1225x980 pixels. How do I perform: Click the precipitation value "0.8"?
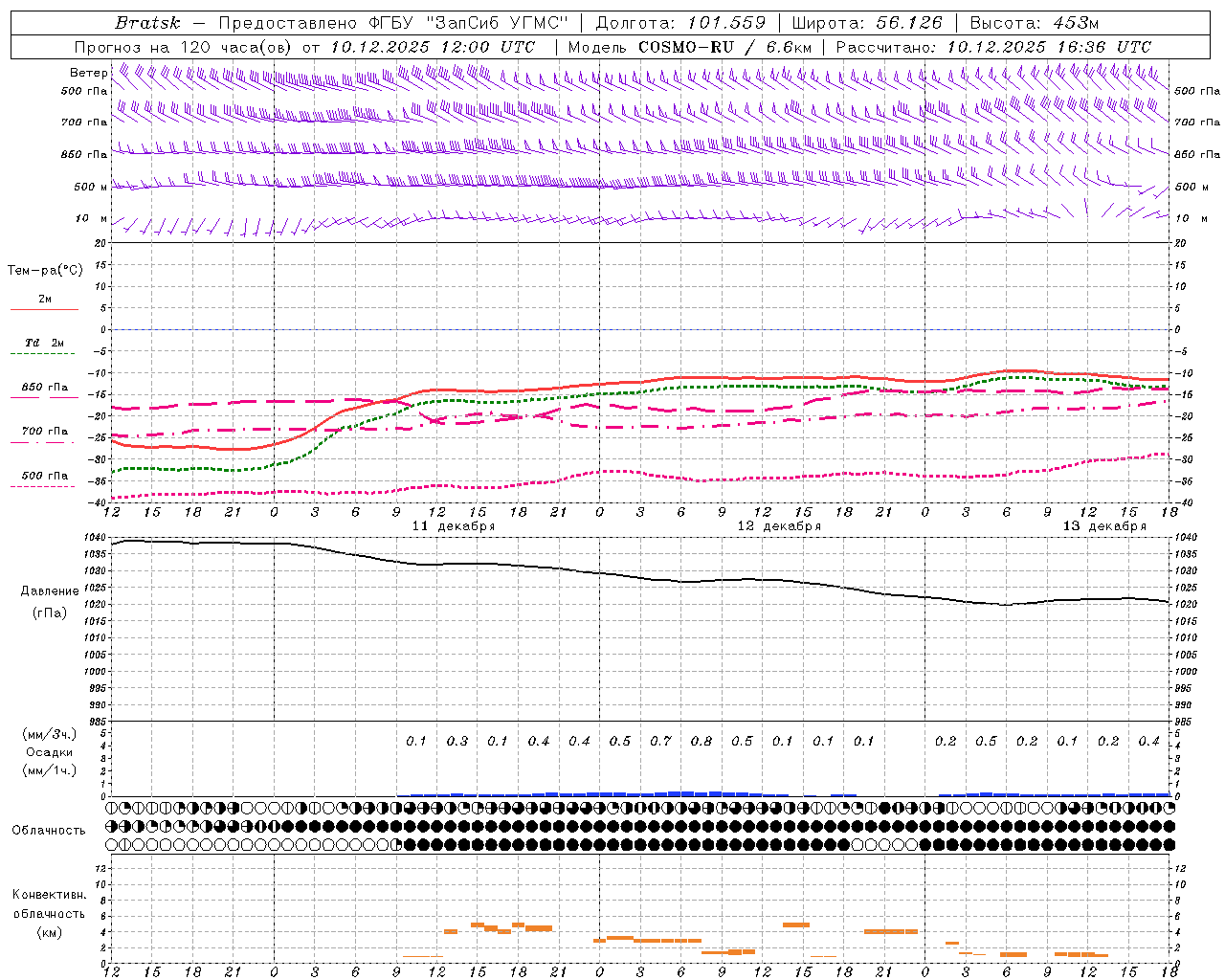tap(702, 742)
